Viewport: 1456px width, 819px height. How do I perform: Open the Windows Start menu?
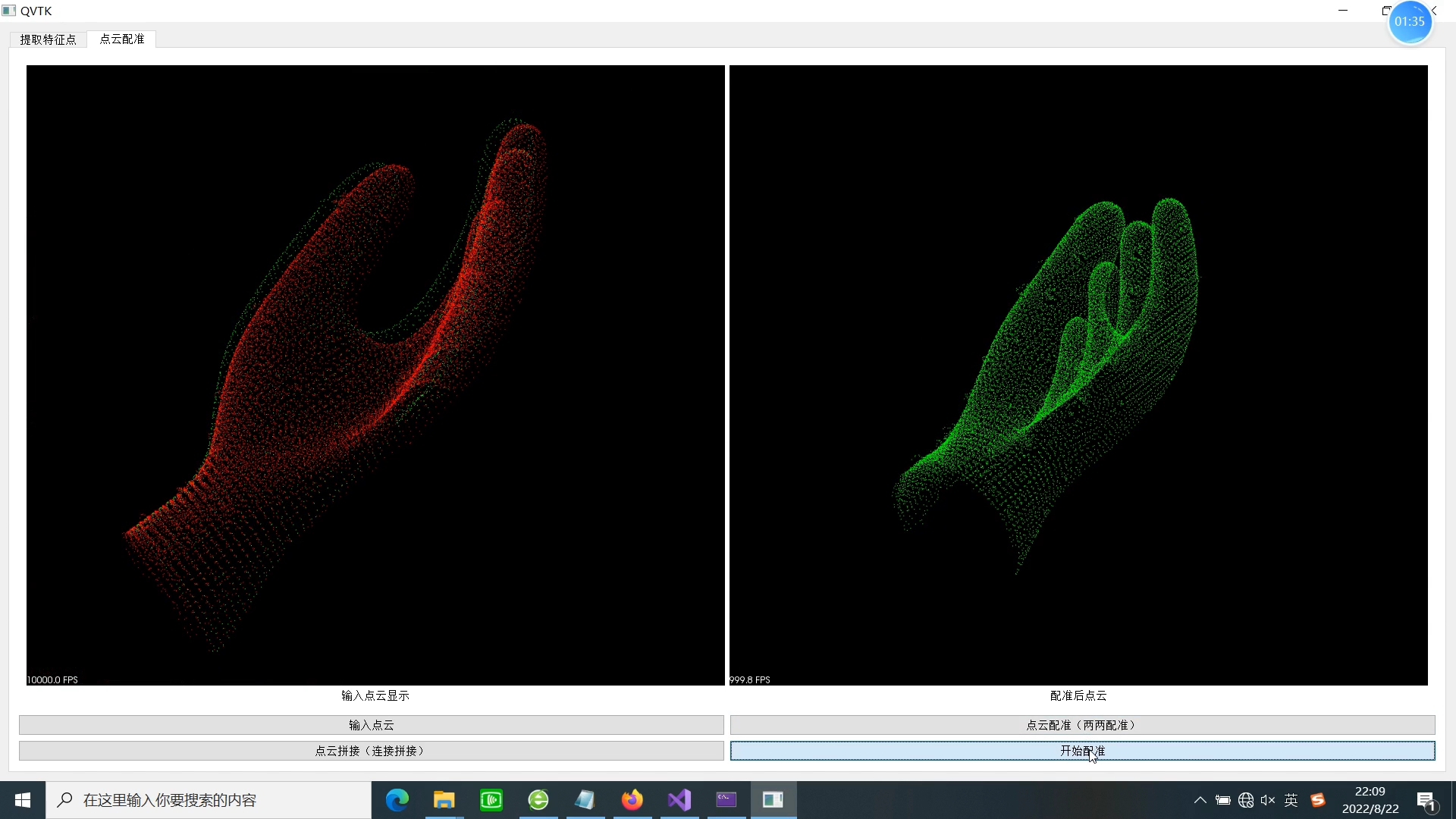tap(23, 800)
